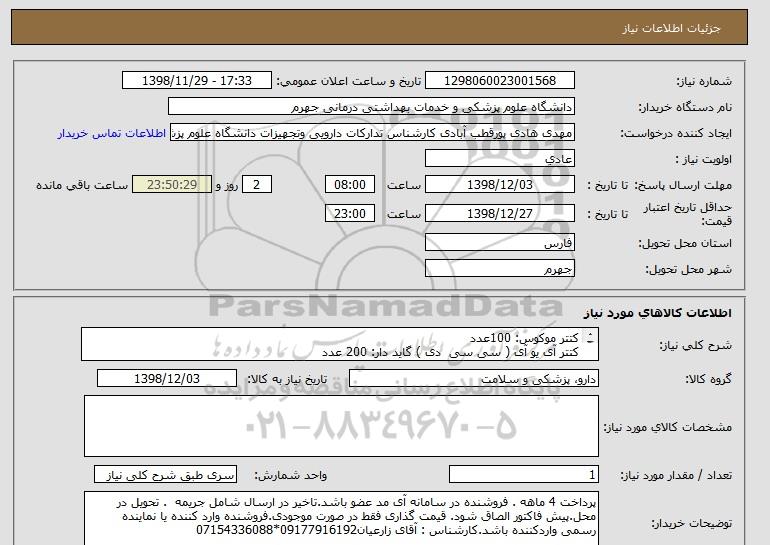Click the section title اطلاعات کالاهای مورد نیاز
The height and width of the screenshot is (545, 770).
[658, 313]
